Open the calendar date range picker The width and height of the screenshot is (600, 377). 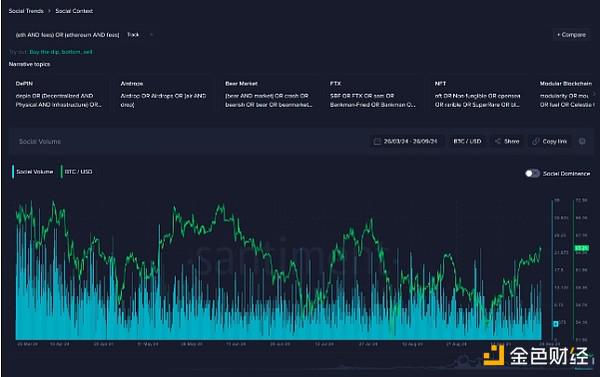377,142
